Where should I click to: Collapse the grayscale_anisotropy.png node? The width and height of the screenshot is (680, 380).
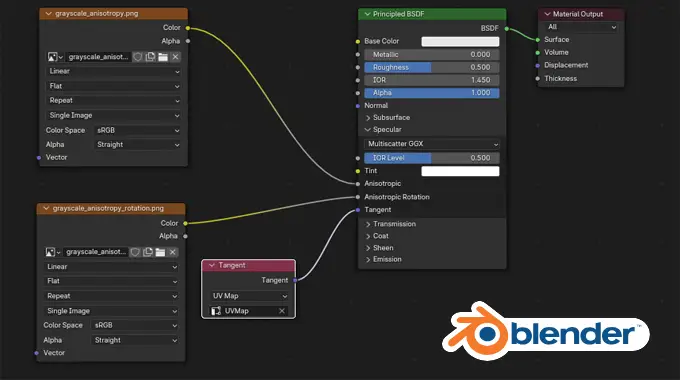tap(49, 13)
